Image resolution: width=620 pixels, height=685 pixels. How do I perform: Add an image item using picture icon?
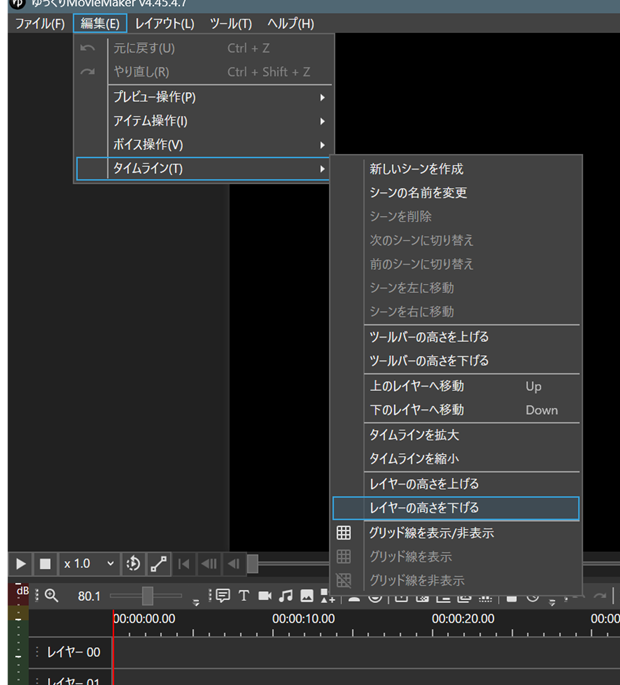307,596
